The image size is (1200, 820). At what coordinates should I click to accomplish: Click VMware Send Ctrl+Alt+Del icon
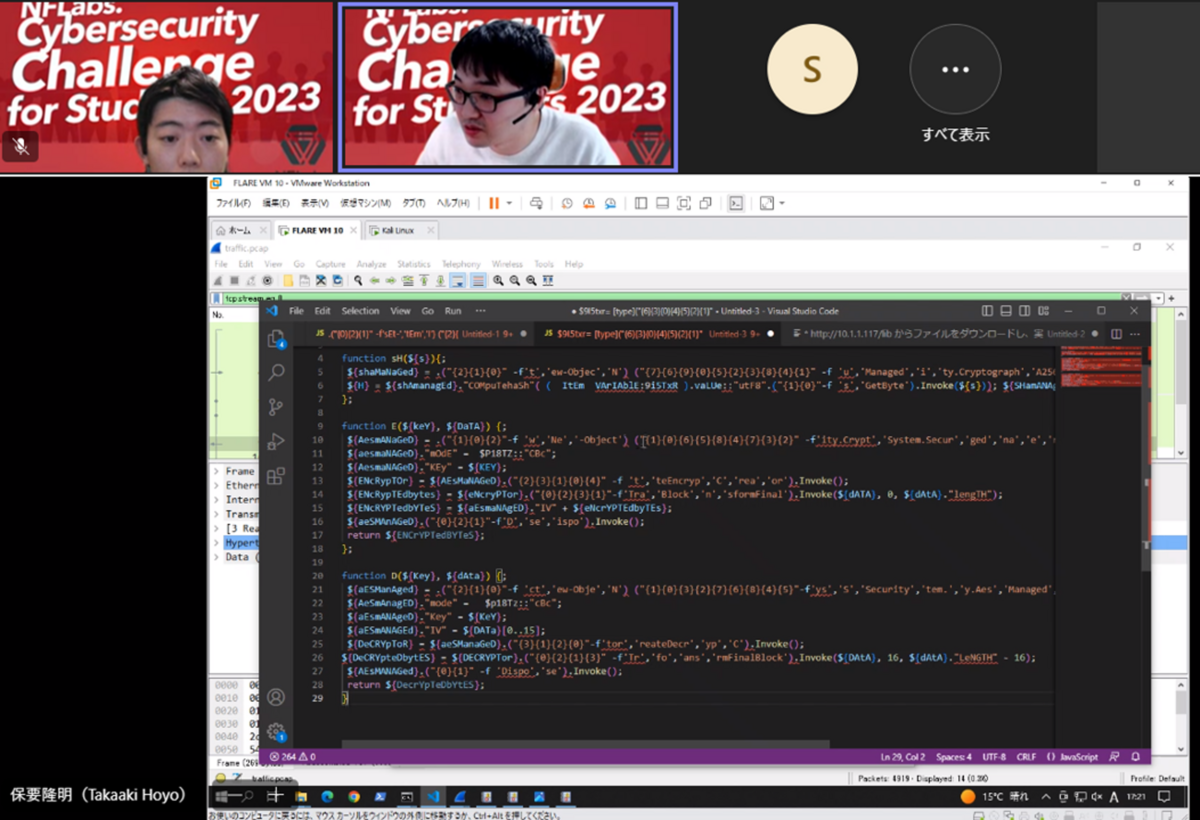[x=536, y=203]
